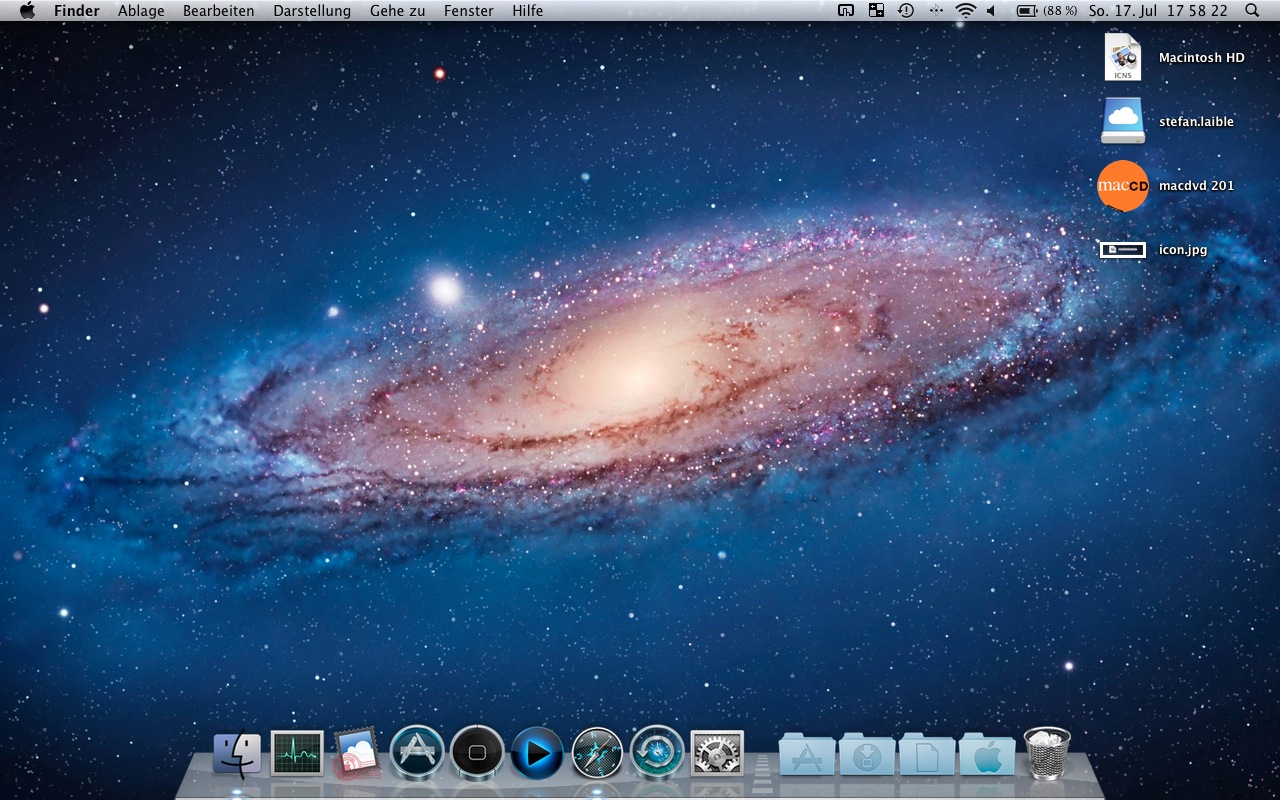The width and height of the screenshot is (1280, 800).
Task: Launch Activity Monitor from the Dock
Action: [x=297, y=753]
